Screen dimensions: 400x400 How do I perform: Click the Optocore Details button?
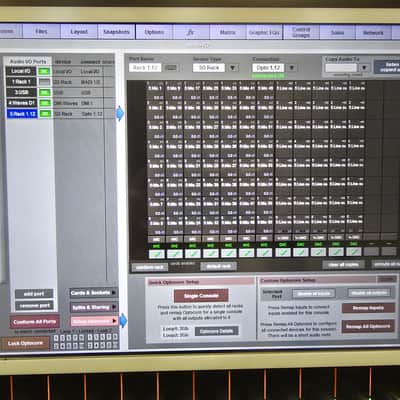tap(217, 331)
